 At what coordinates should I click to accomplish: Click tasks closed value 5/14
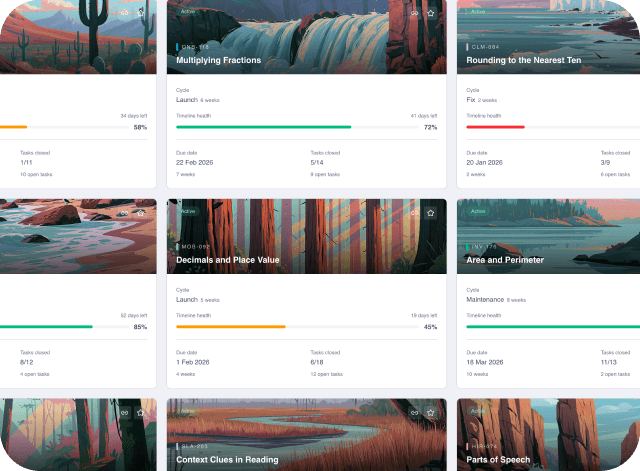tap(317, 162)
